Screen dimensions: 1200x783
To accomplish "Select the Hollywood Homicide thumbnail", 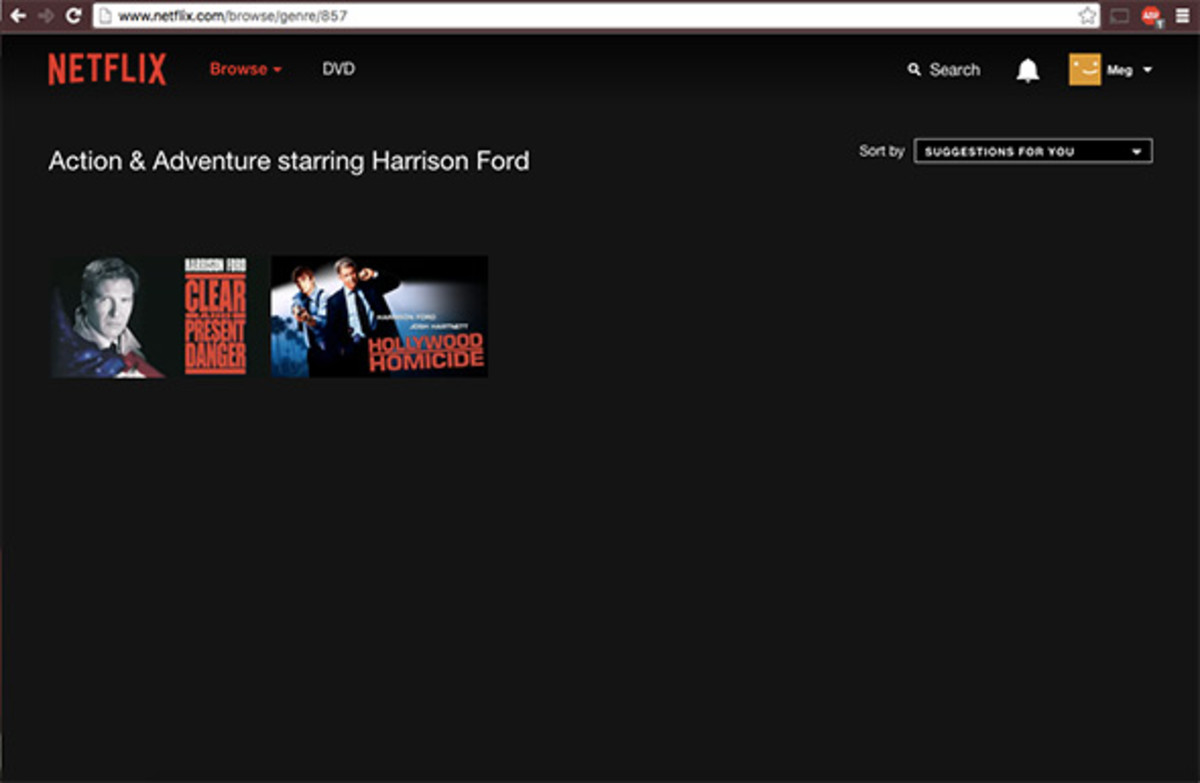I will pos(379,316).
